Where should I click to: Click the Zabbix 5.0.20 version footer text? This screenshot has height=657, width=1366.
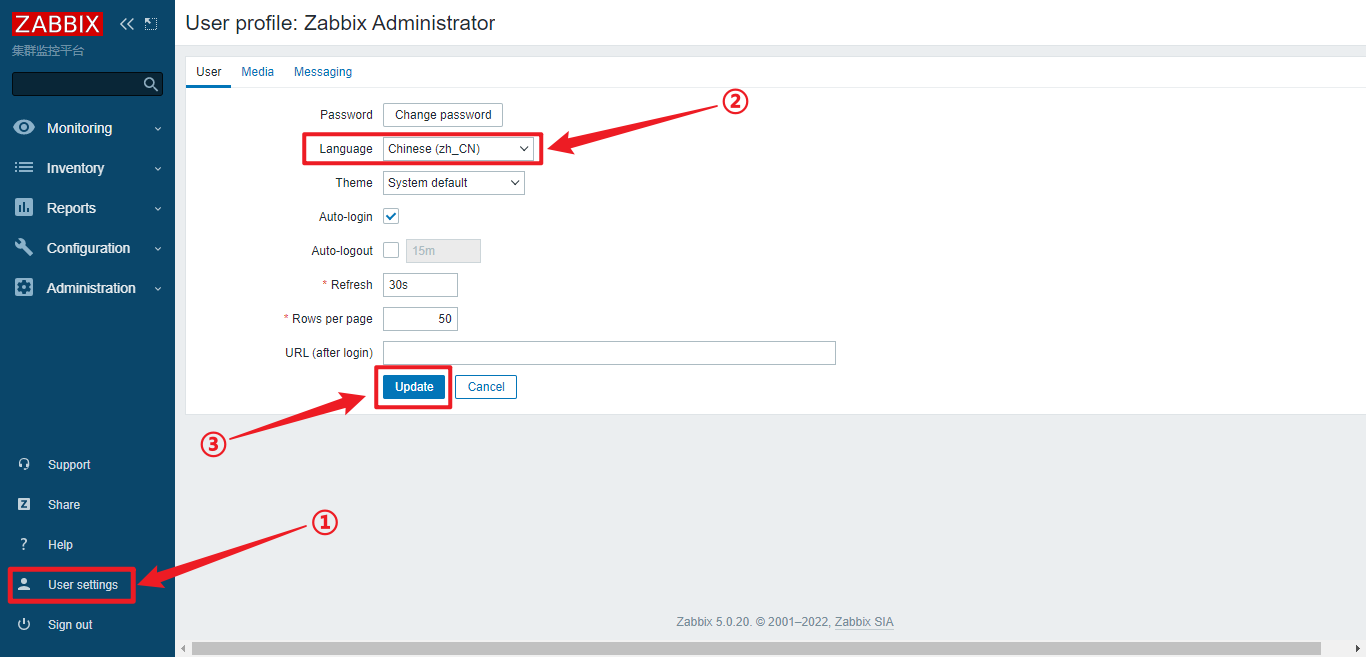pyautogui.click(x=753, y=622)
